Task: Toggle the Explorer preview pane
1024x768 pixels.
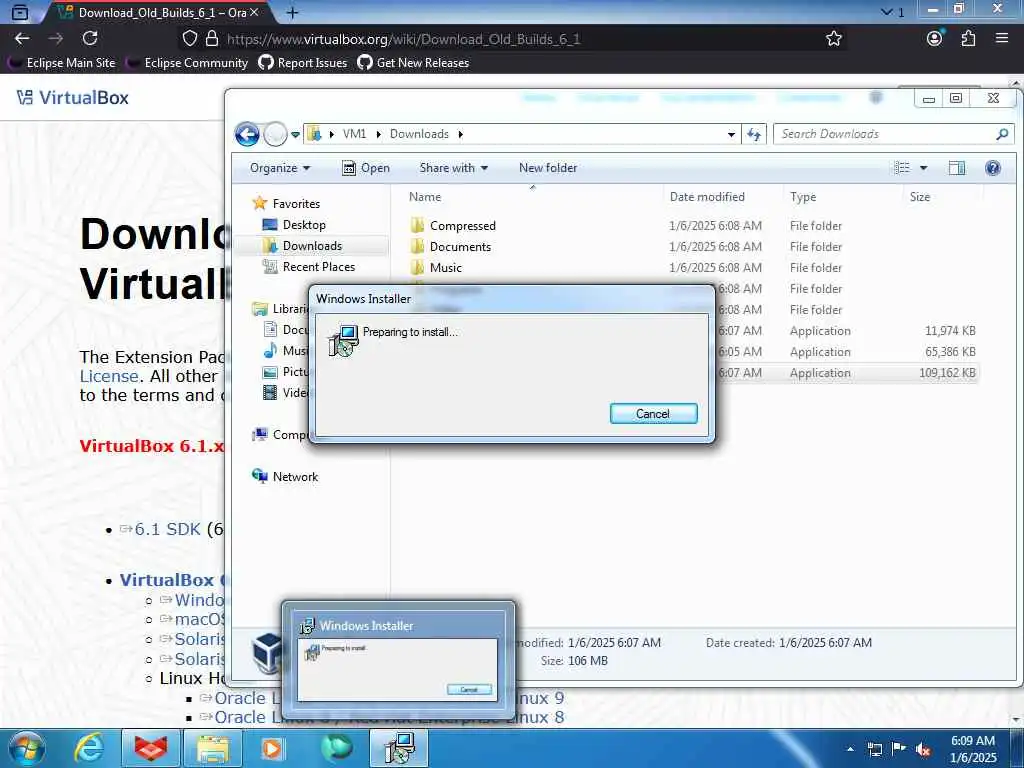Action: click(957, 168)
